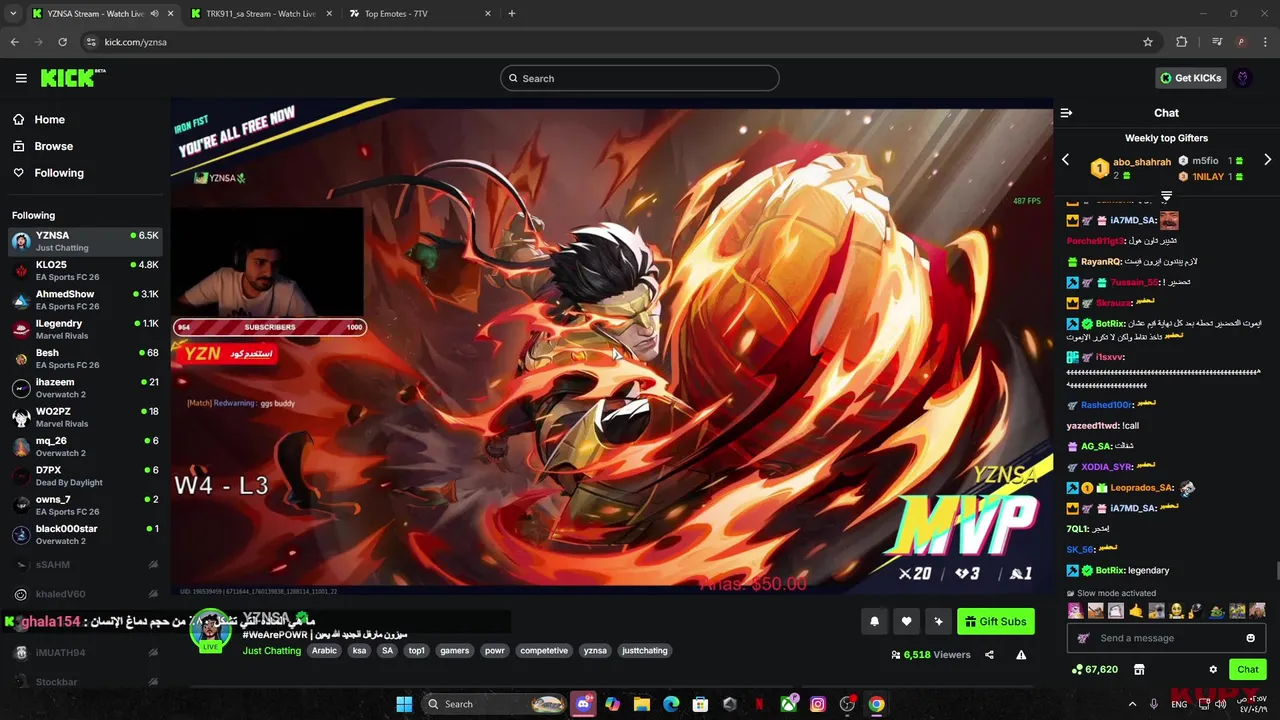1280x720 pixels.
Task: Open Windows Start menu
Action: coord(404,704)
